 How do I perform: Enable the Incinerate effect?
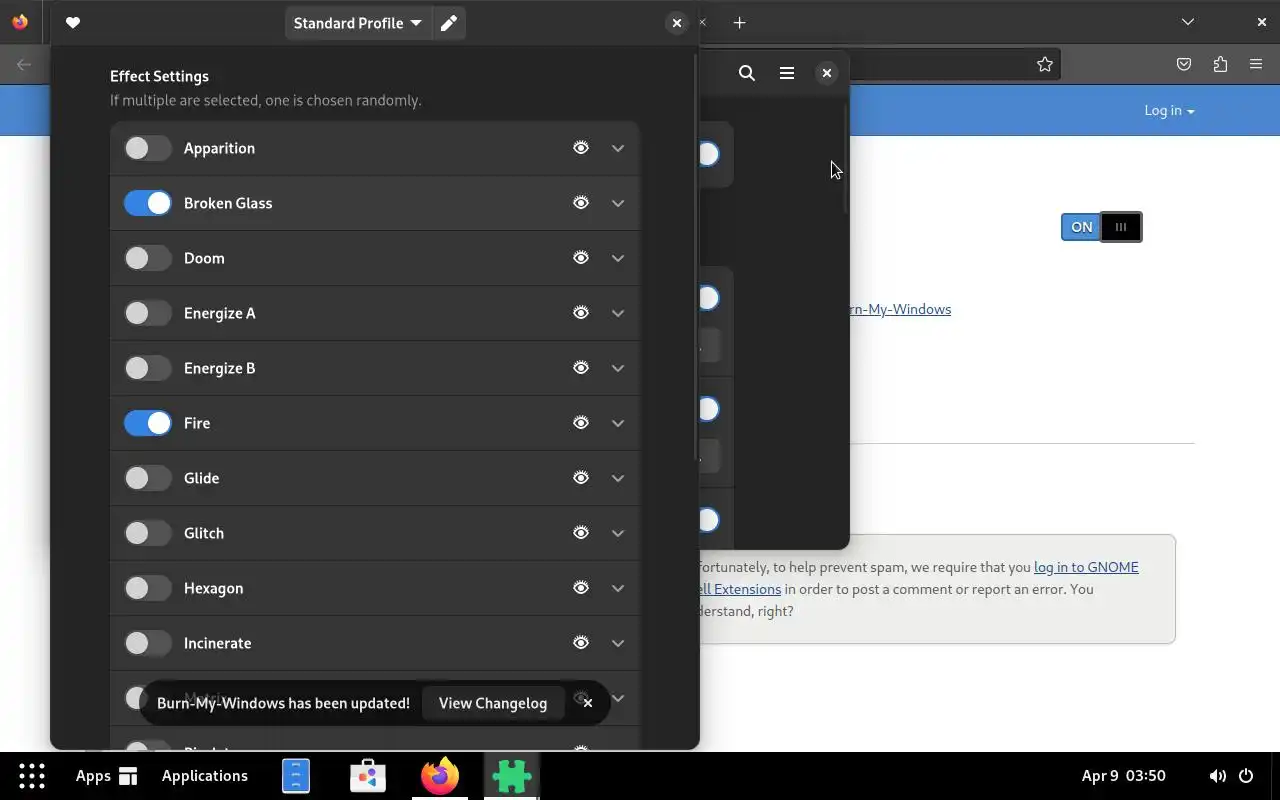[148, 643]
